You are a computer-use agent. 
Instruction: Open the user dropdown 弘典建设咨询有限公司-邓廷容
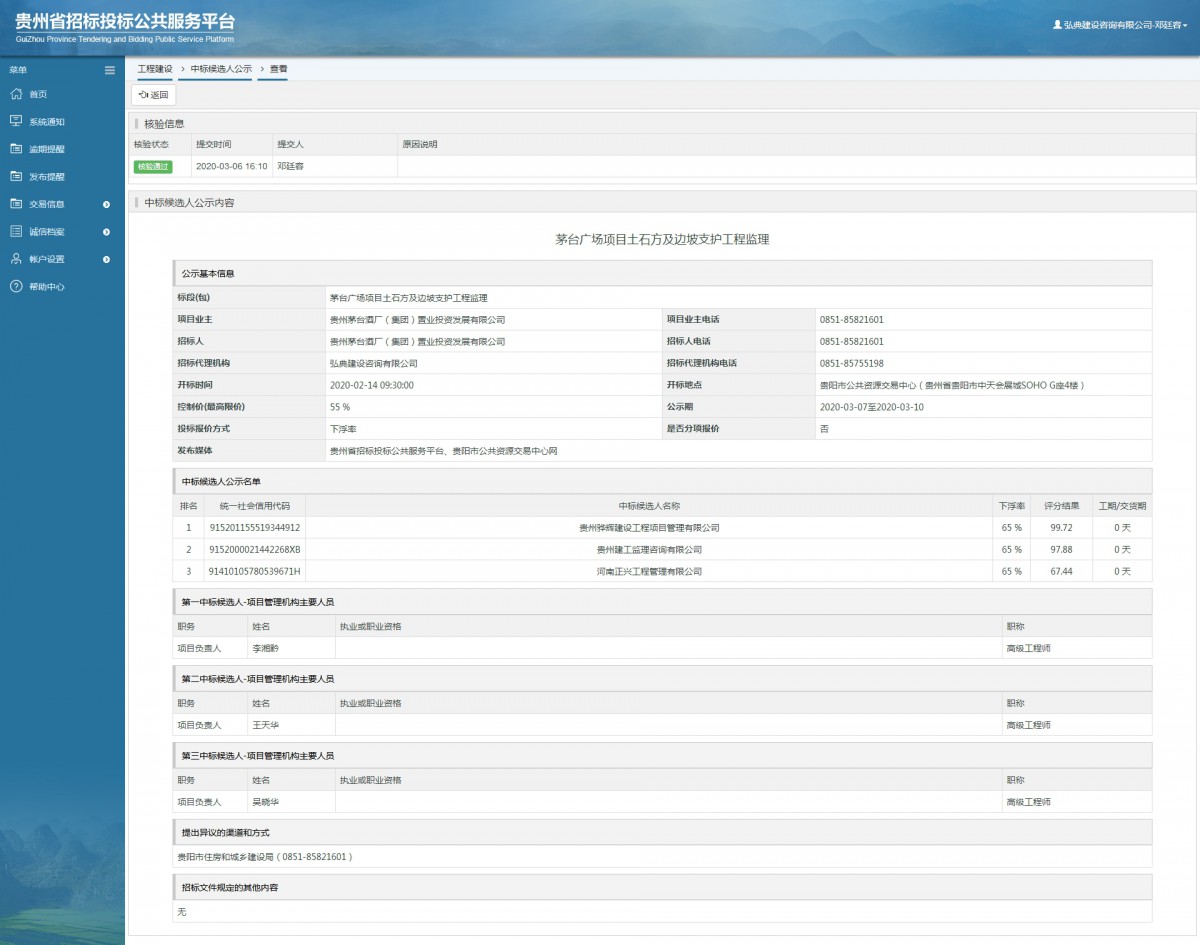(x=1120, y=24)
